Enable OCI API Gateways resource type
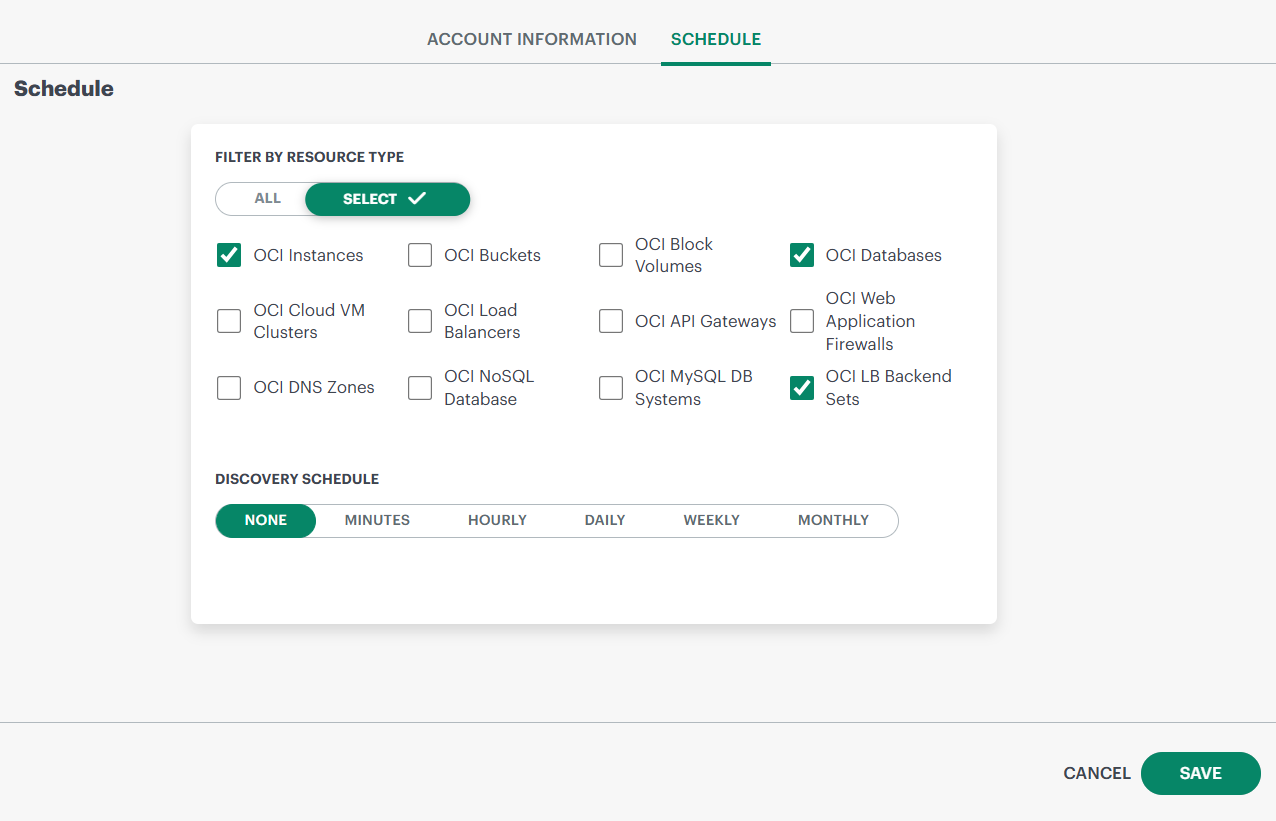This screenshot has height=821, width=1276. pos(611,321)
